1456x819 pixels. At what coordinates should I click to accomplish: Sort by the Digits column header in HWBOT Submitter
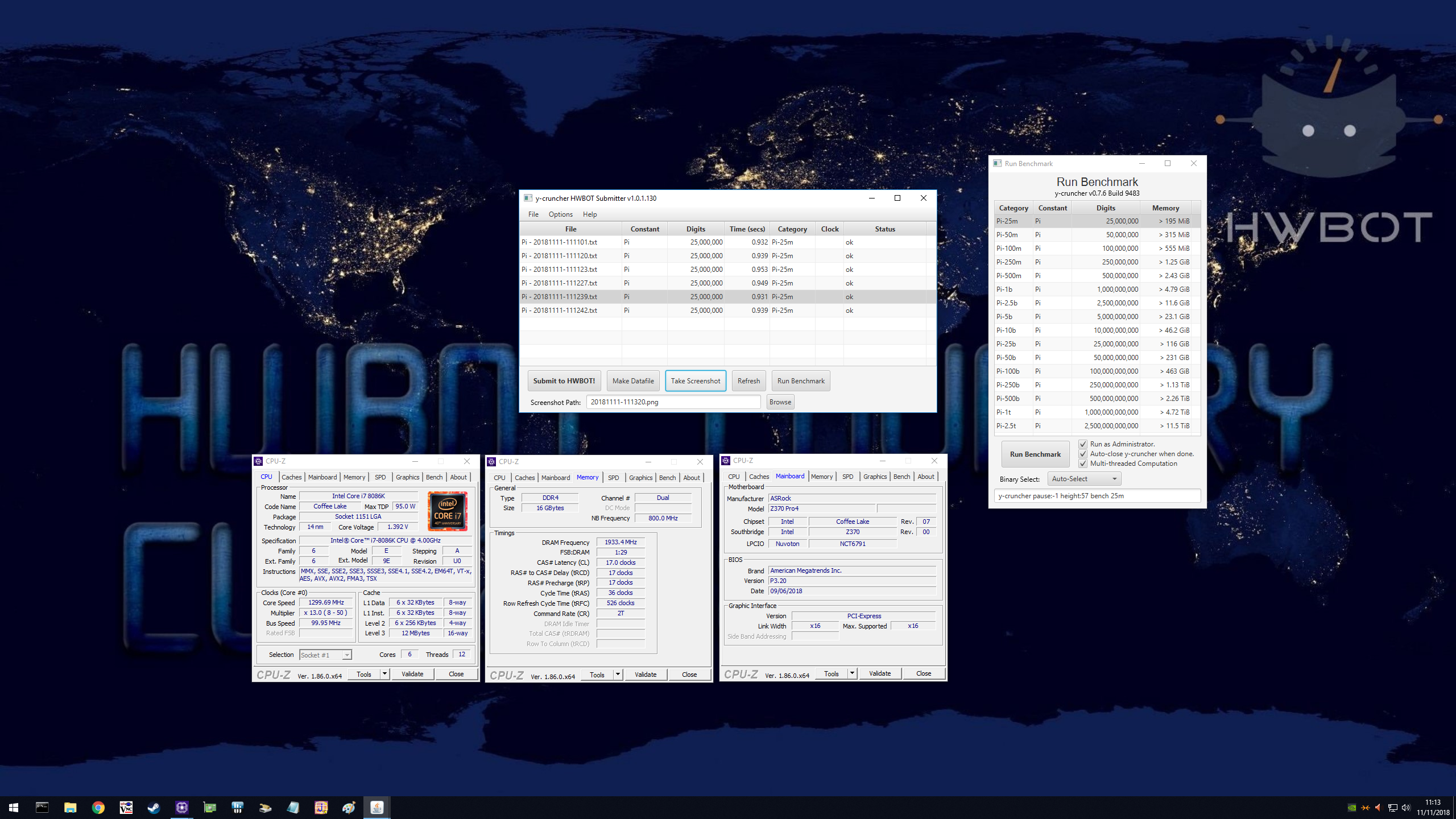pyautogui.click(x=695, y=229)
